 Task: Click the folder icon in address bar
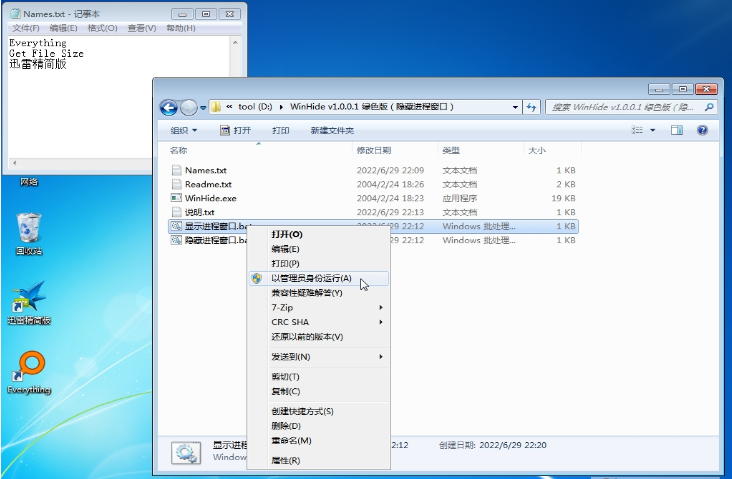coord(216,107)
